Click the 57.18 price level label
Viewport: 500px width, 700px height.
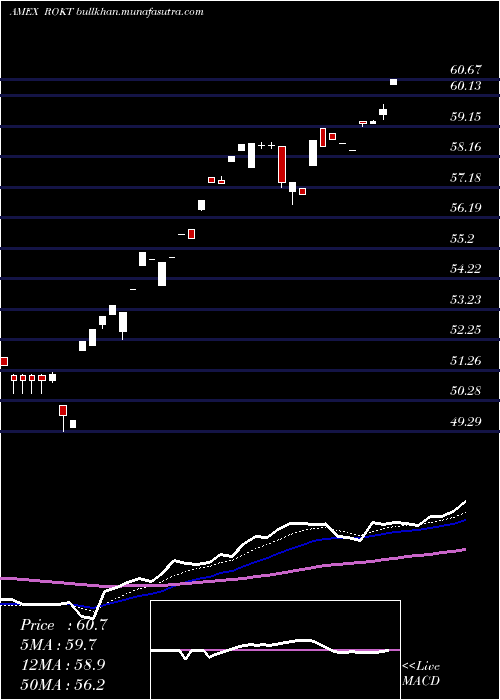(x=466, y=178)
